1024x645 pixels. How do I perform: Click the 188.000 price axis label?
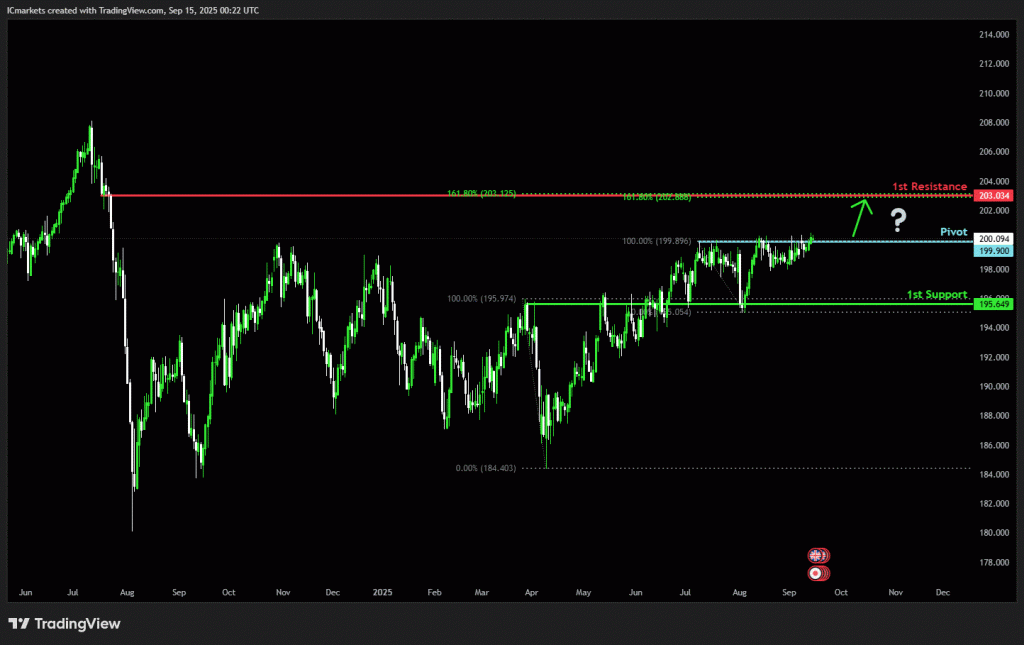[x=994, y=416]
